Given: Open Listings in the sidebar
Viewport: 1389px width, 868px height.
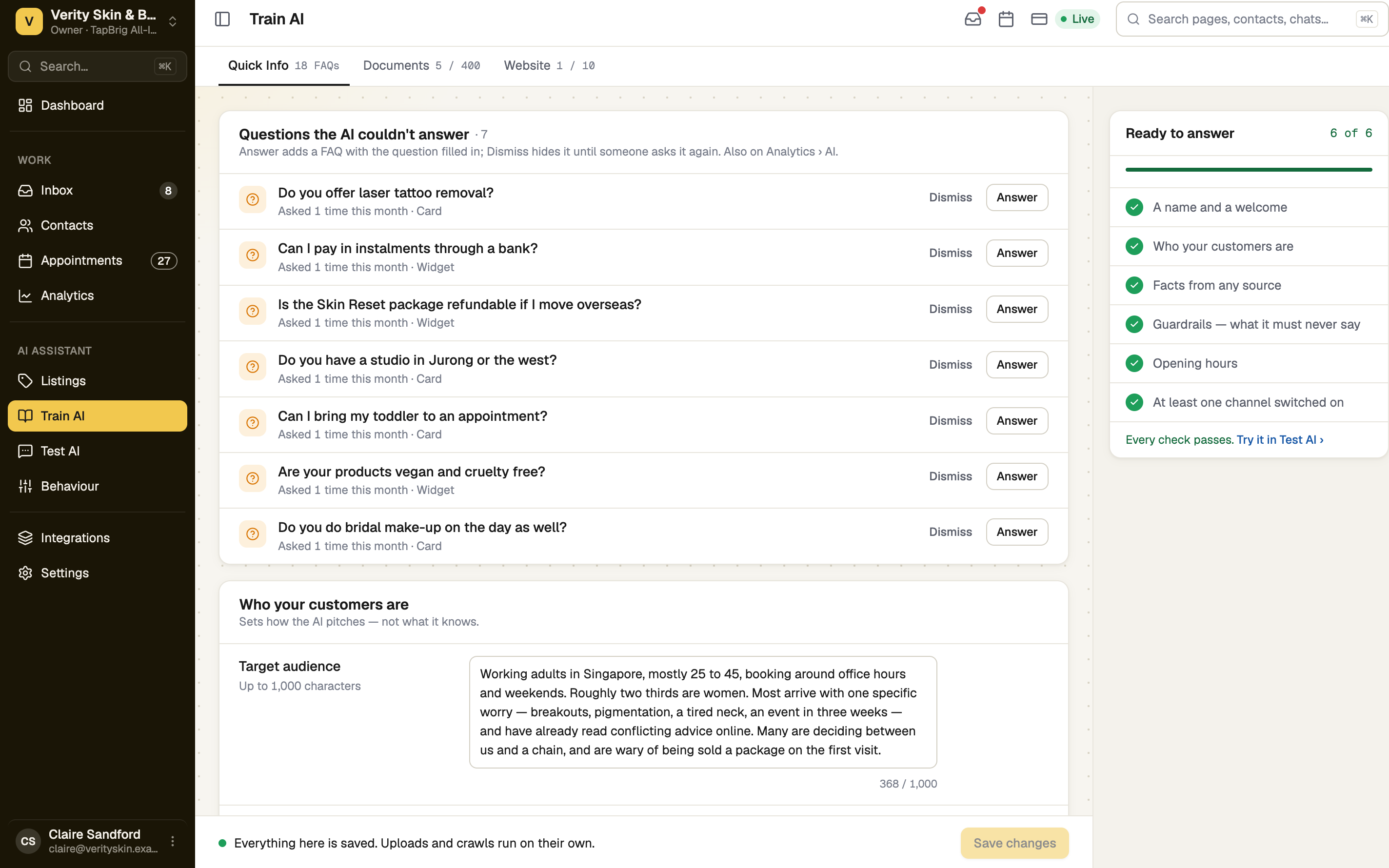Looking at the screenshot, I should [97, 381].
